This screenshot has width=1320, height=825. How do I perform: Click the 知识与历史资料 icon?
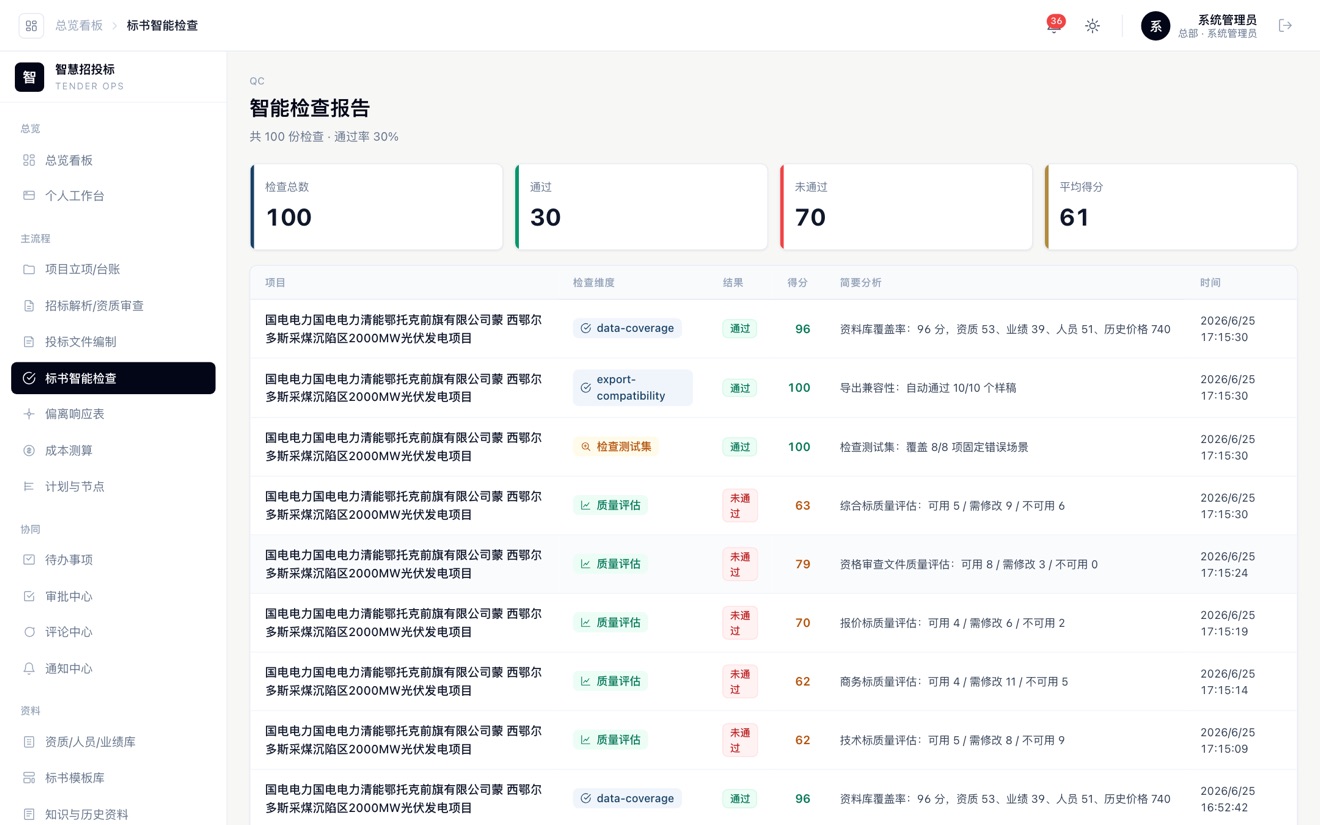click(x=29, y=814)
